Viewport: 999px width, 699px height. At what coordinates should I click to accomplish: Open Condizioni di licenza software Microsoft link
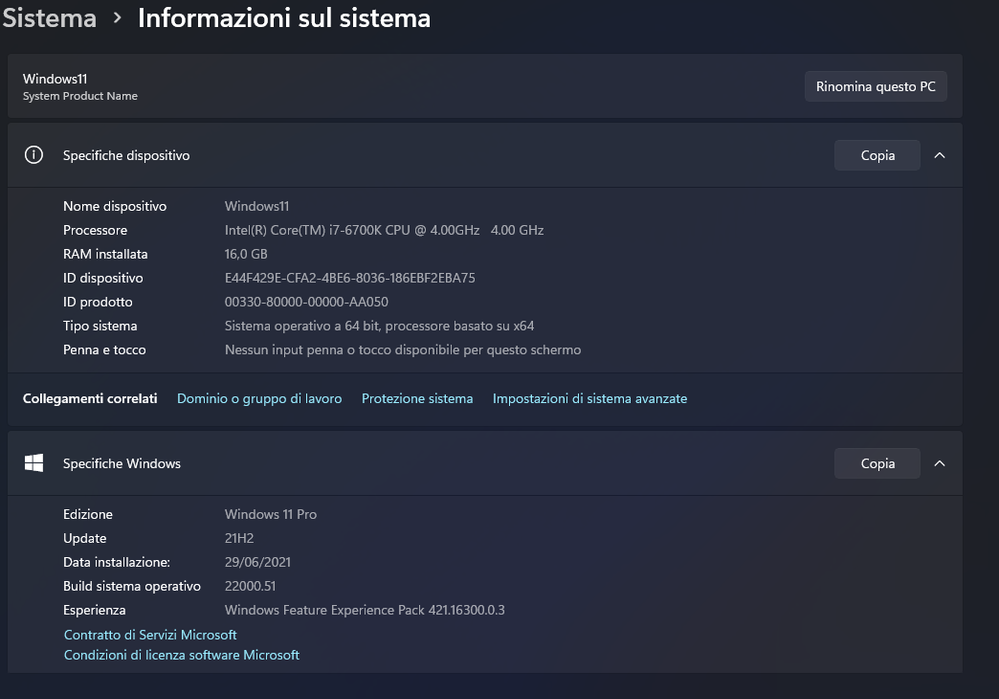pos(182,655)
